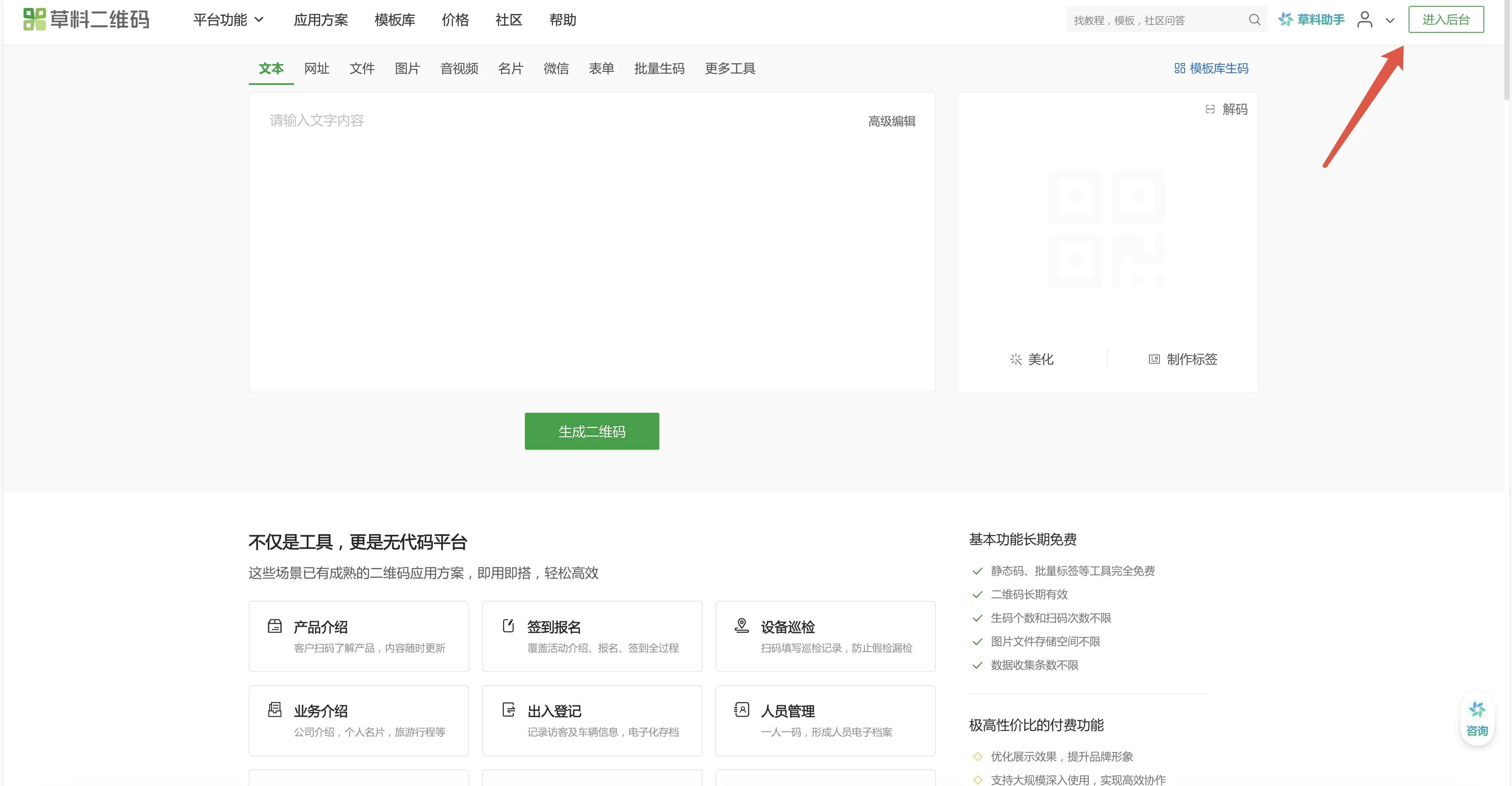Click the 人员管理 card icon
The width and height of the screenshot is (1512, 786).
point(741,710)
